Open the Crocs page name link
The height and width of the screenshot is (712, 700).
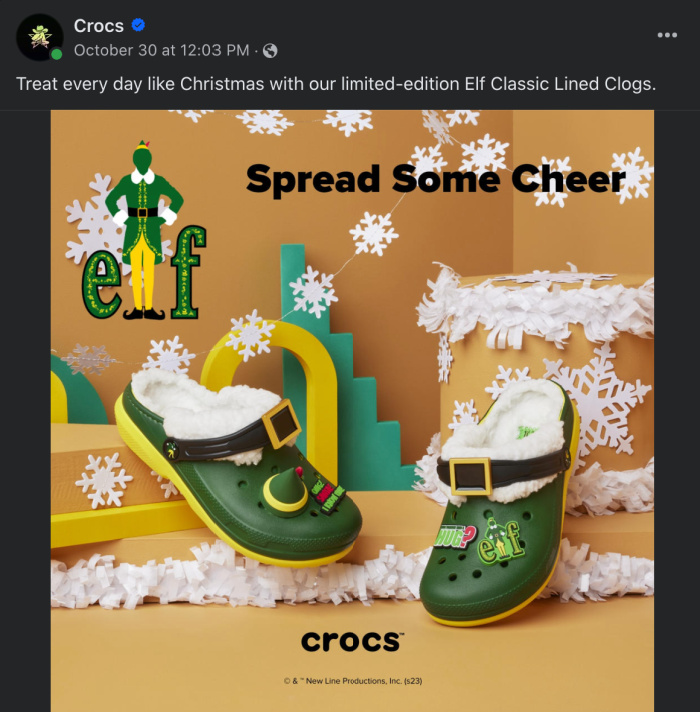(99, 26)
